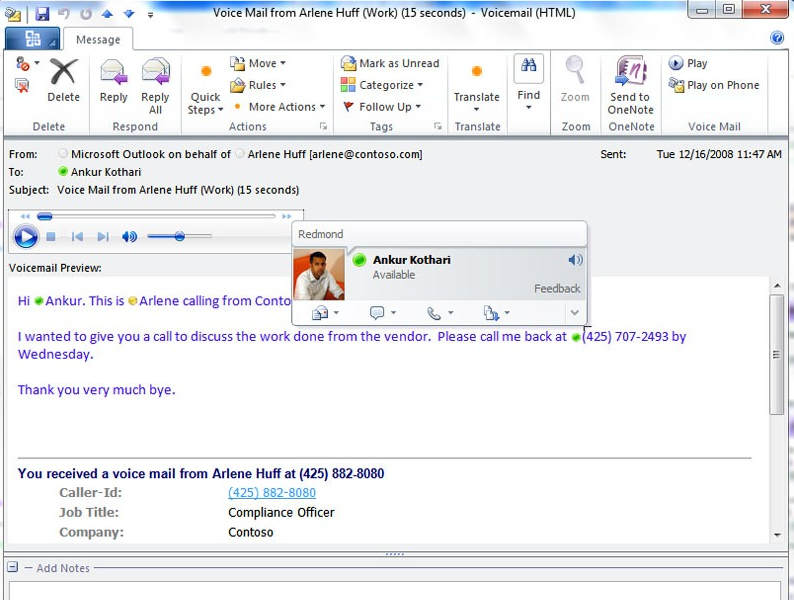Launch the Actions group dialog launcher

point(323,126)
